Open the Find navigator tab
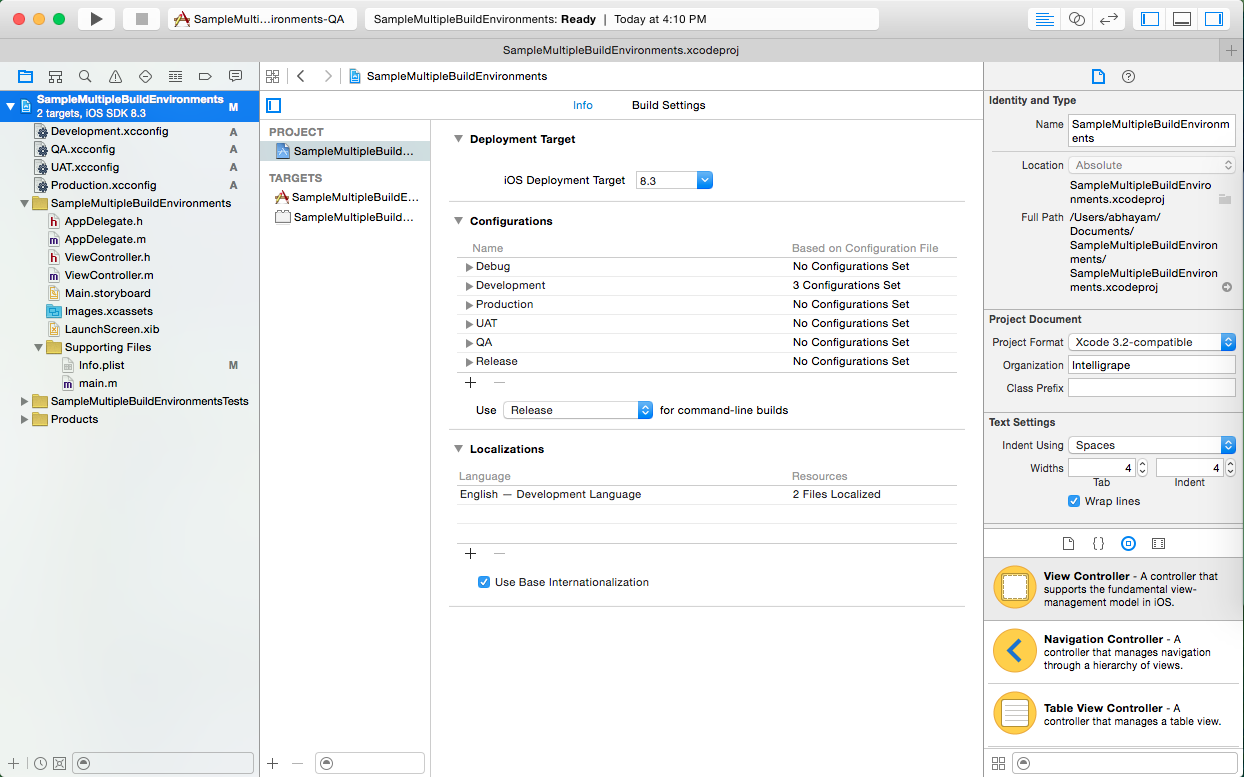The height and width of the screenshot is (777, 1244). pos(85,76)
